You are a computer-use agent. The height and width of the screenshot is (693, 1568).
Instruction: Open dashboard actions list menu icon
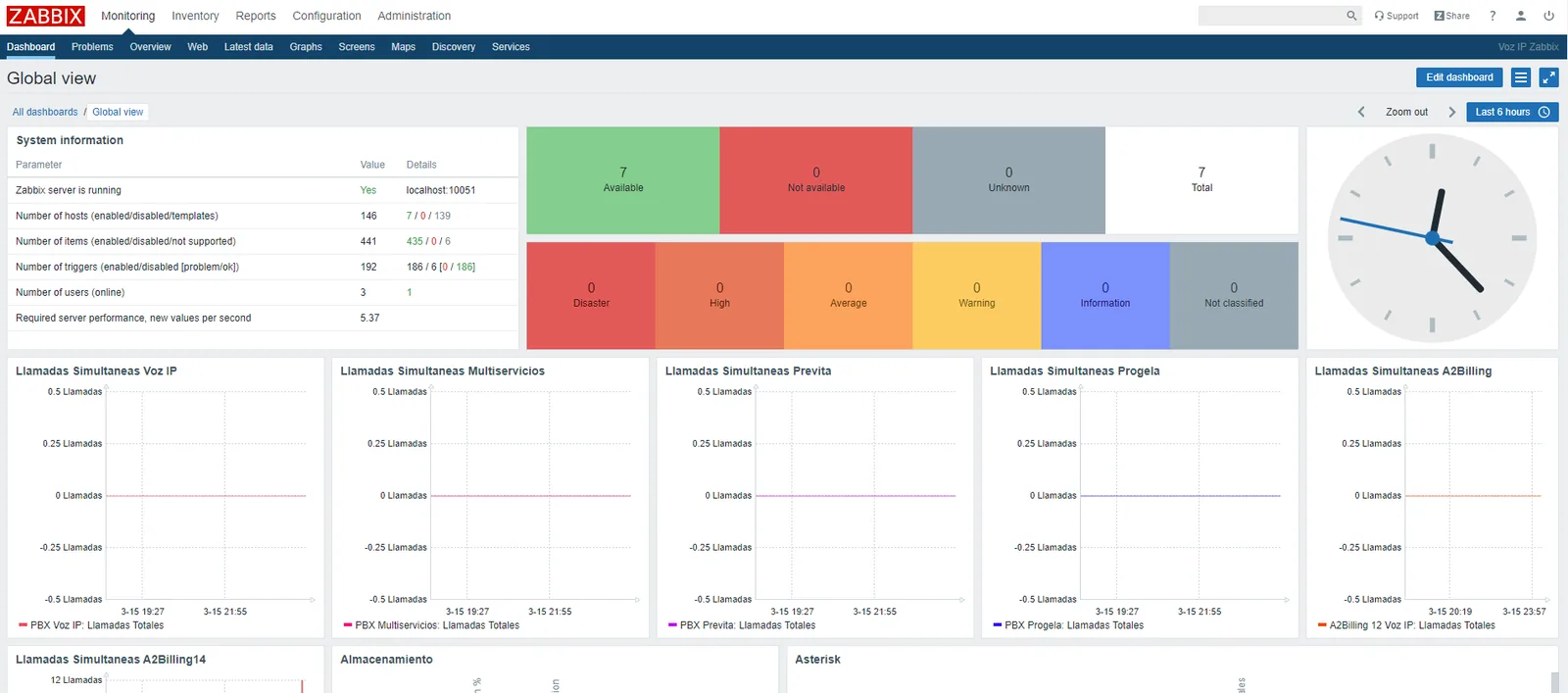tap(1521, 77)
